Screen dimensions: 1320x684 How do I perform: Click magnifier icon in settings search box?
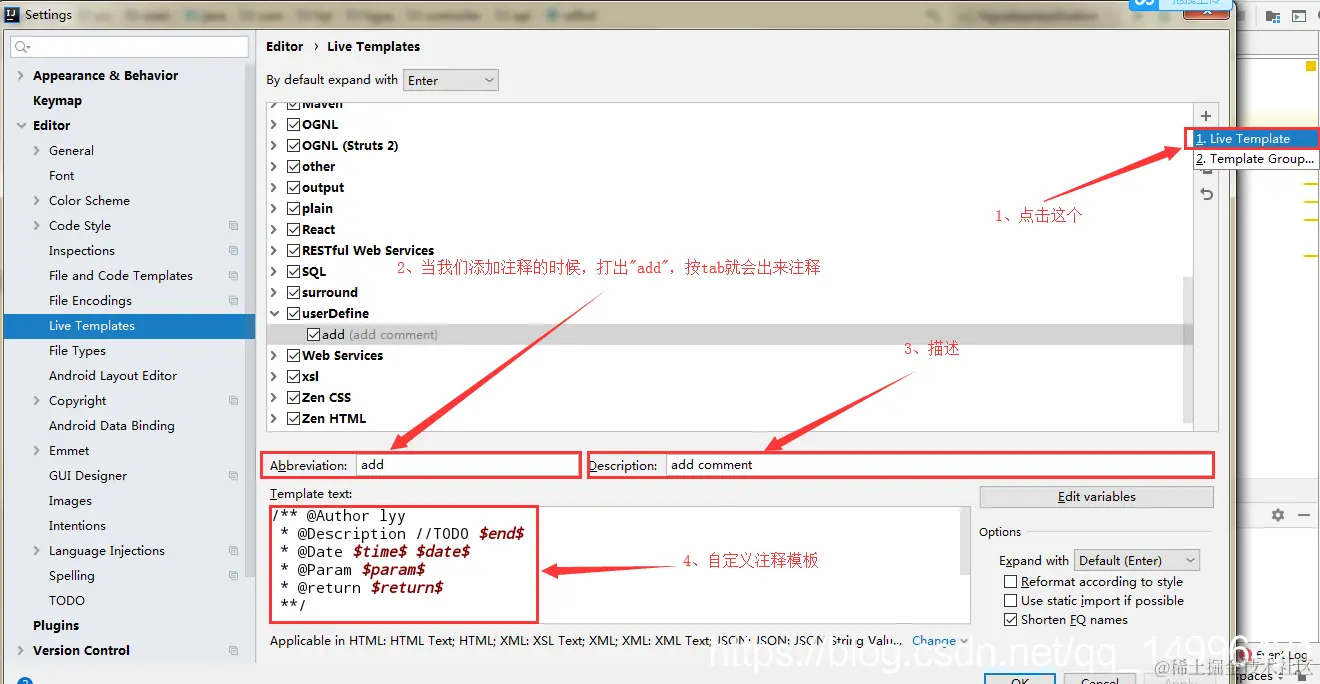point(23,47)
